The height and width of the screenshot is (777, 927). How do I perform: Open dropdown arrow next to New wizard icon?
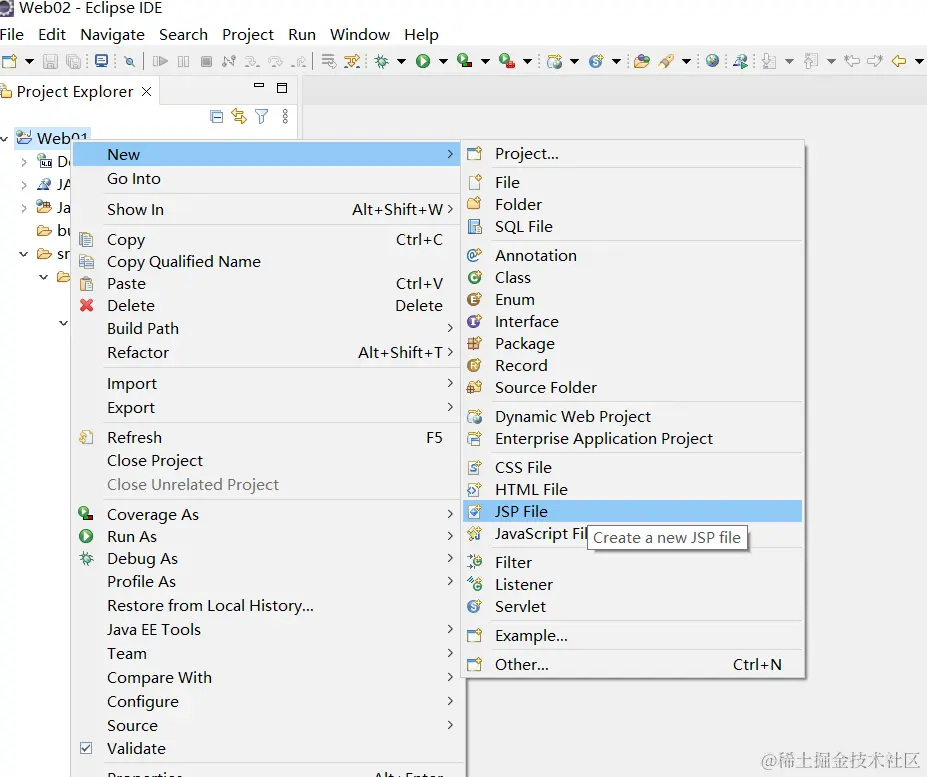tap(29, 61)
